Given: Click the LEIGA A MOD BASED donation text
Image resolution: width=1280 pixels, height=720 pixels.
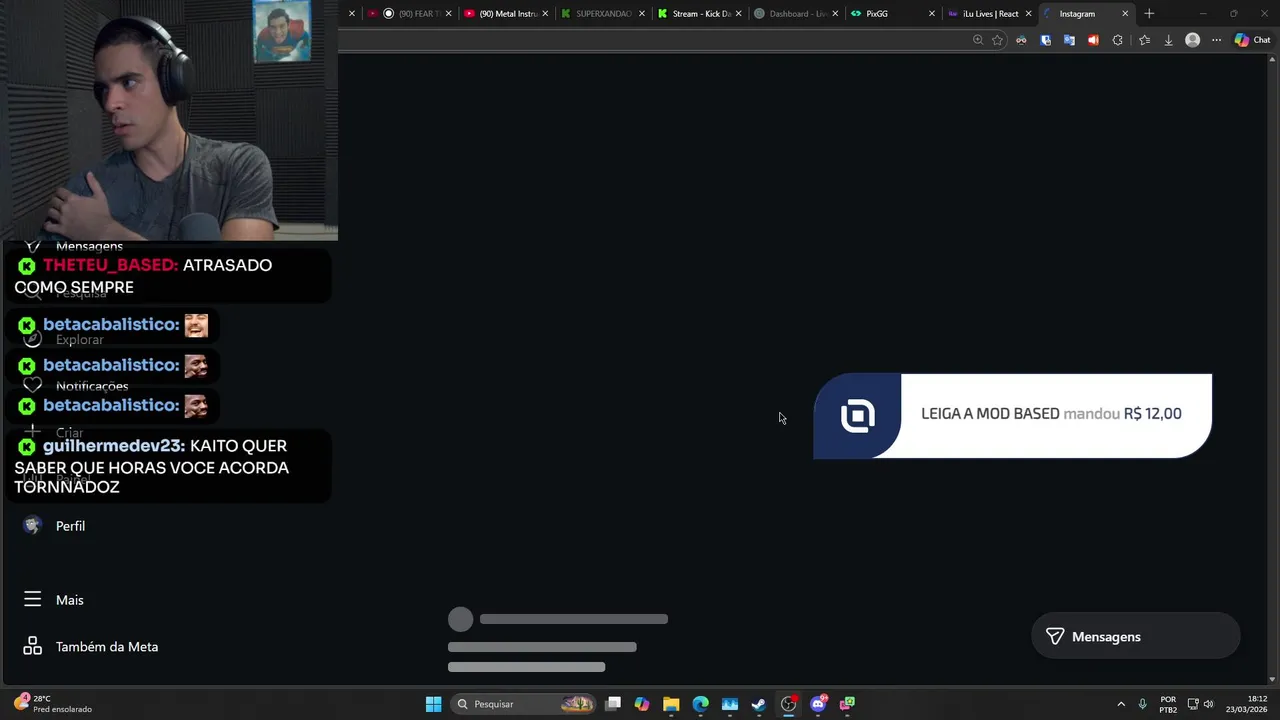Looking at the screenshot, I should [x=990, y=414].
